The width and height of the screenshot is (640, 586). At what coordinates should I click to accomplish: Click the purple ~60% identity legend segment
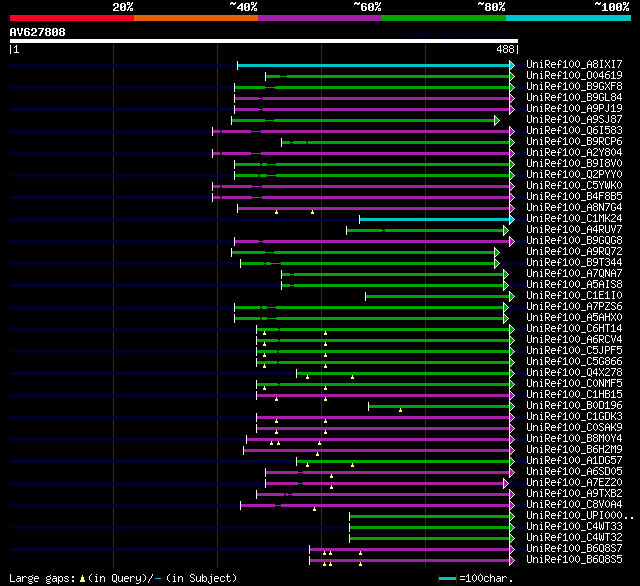320,18
